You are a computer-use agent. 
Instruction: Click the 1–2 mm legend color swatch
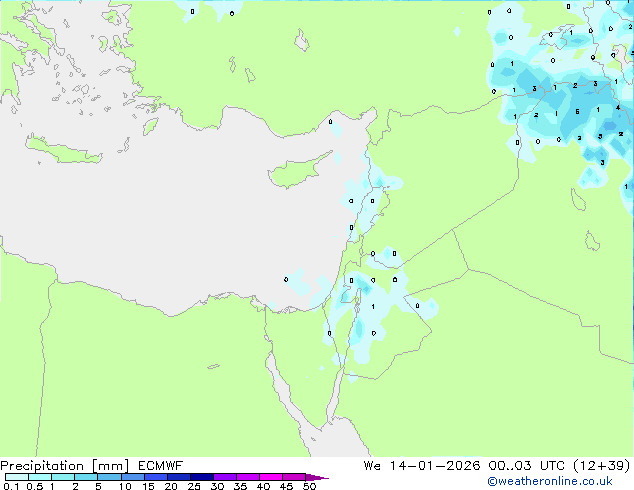[x=63, y=477]
